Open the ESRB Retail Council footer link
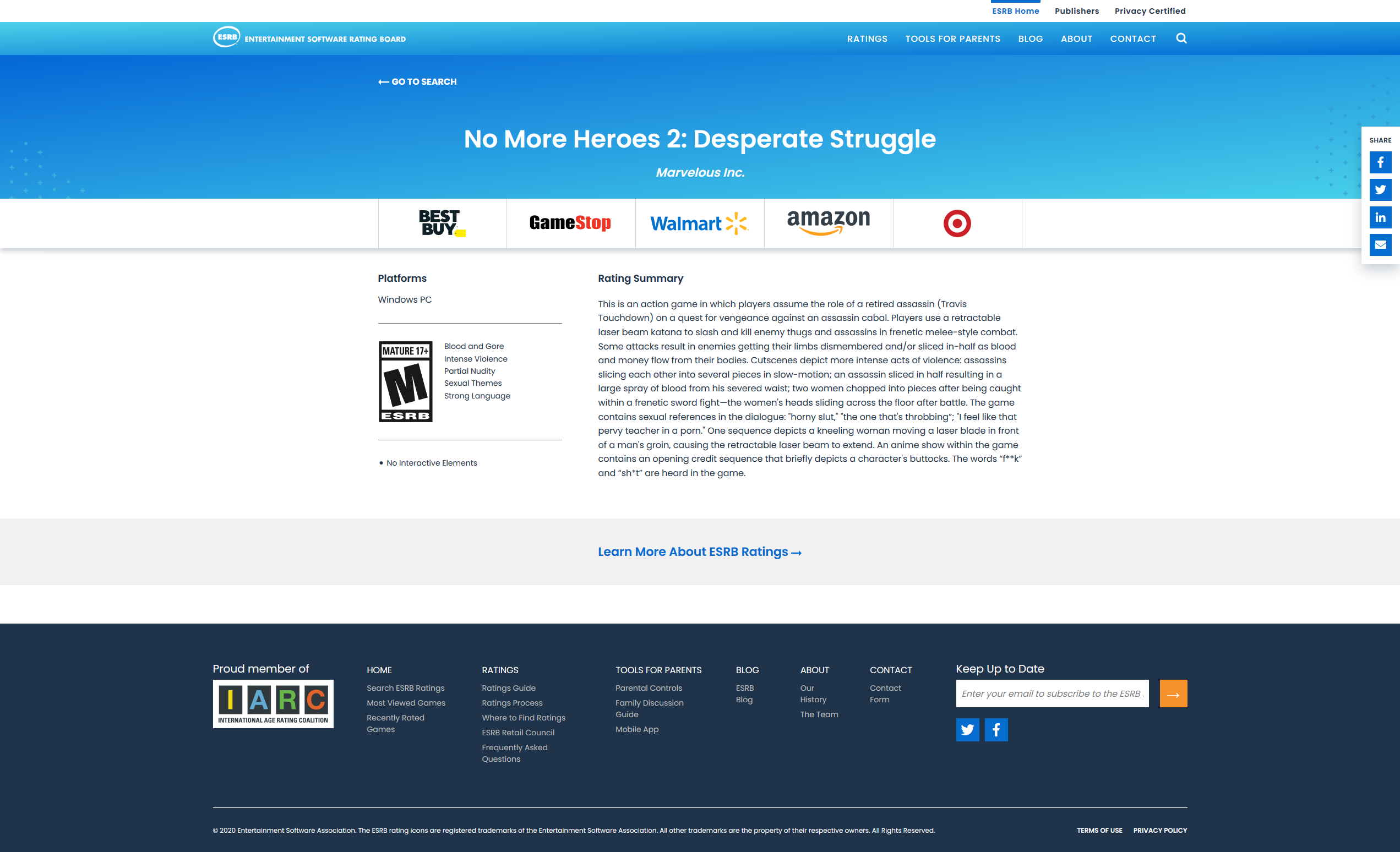The width and height of the screenshot is (1400, 852). 517,732
